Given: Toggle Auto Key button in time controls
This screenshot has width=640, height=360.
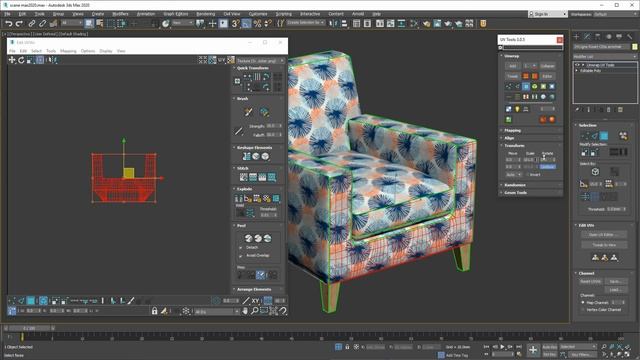Looking at the screenshot, I should [x=549, y=347].
